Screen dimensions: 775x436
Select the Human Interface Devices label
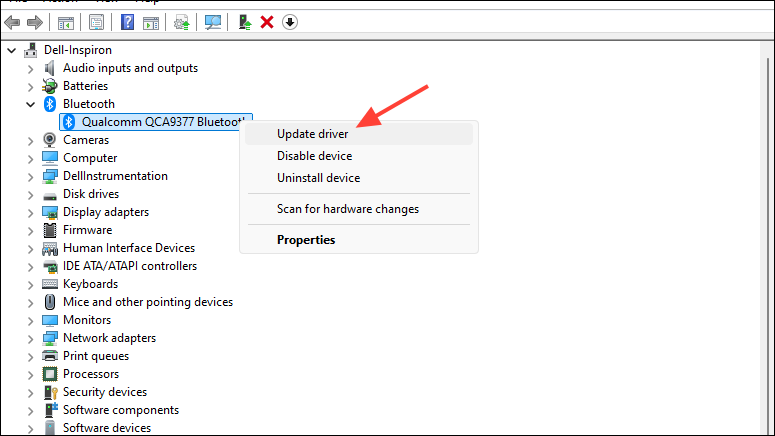click(129, 248)
